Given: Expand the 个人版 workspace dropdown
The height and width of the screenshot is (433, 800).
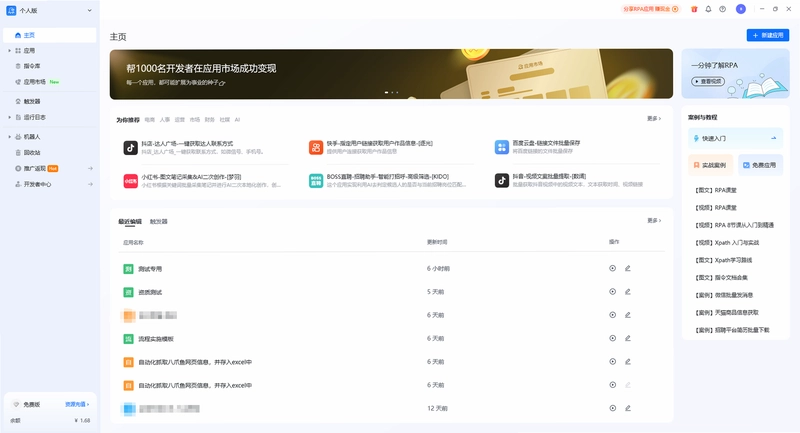Looking at the screenshot, I should pyautogui.click(x=89, y=10).
